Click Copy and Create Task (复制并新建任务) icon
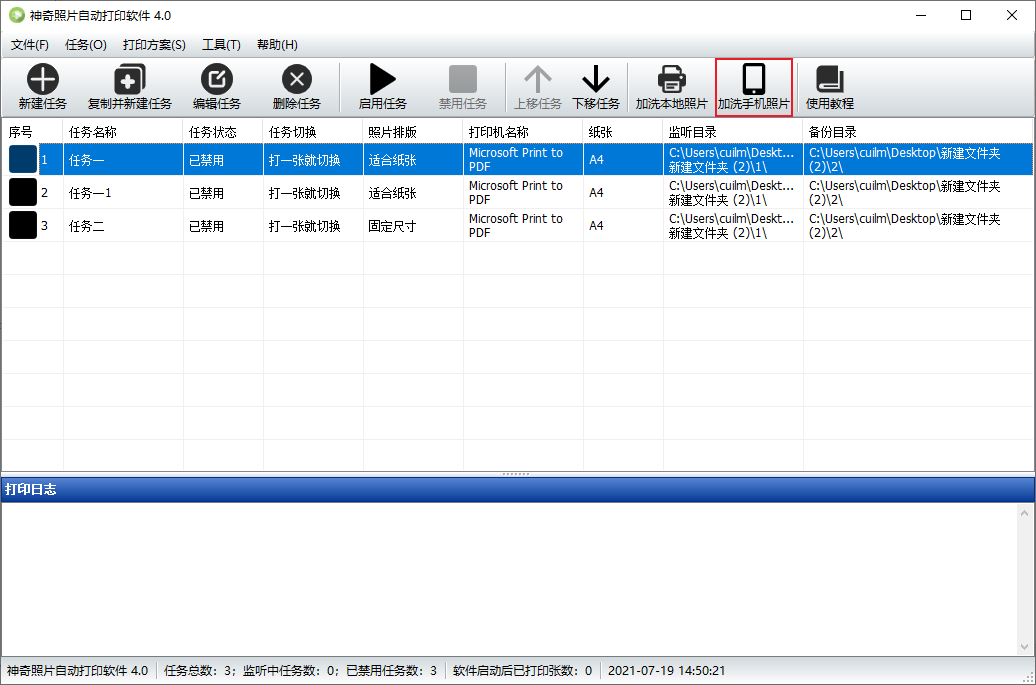Screen dimensions: 1036x685 (x=130, y=80)
